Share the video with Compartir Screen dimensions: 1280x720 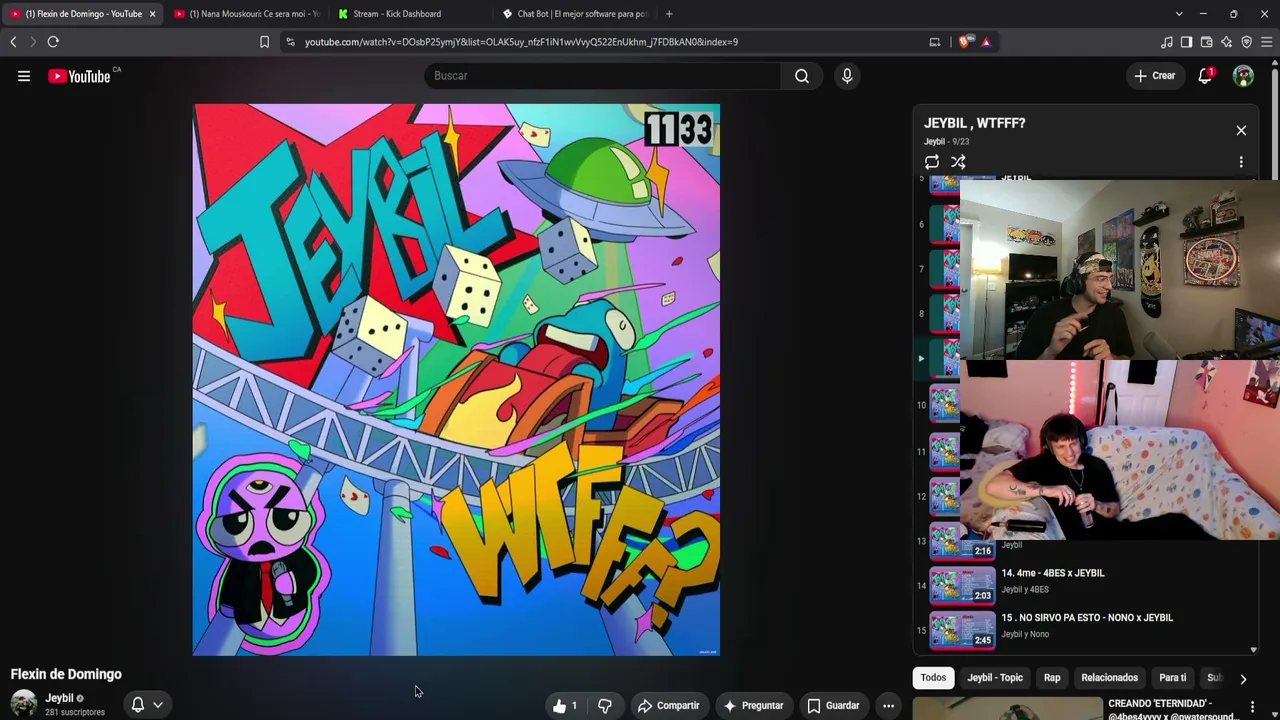point(668,706)
